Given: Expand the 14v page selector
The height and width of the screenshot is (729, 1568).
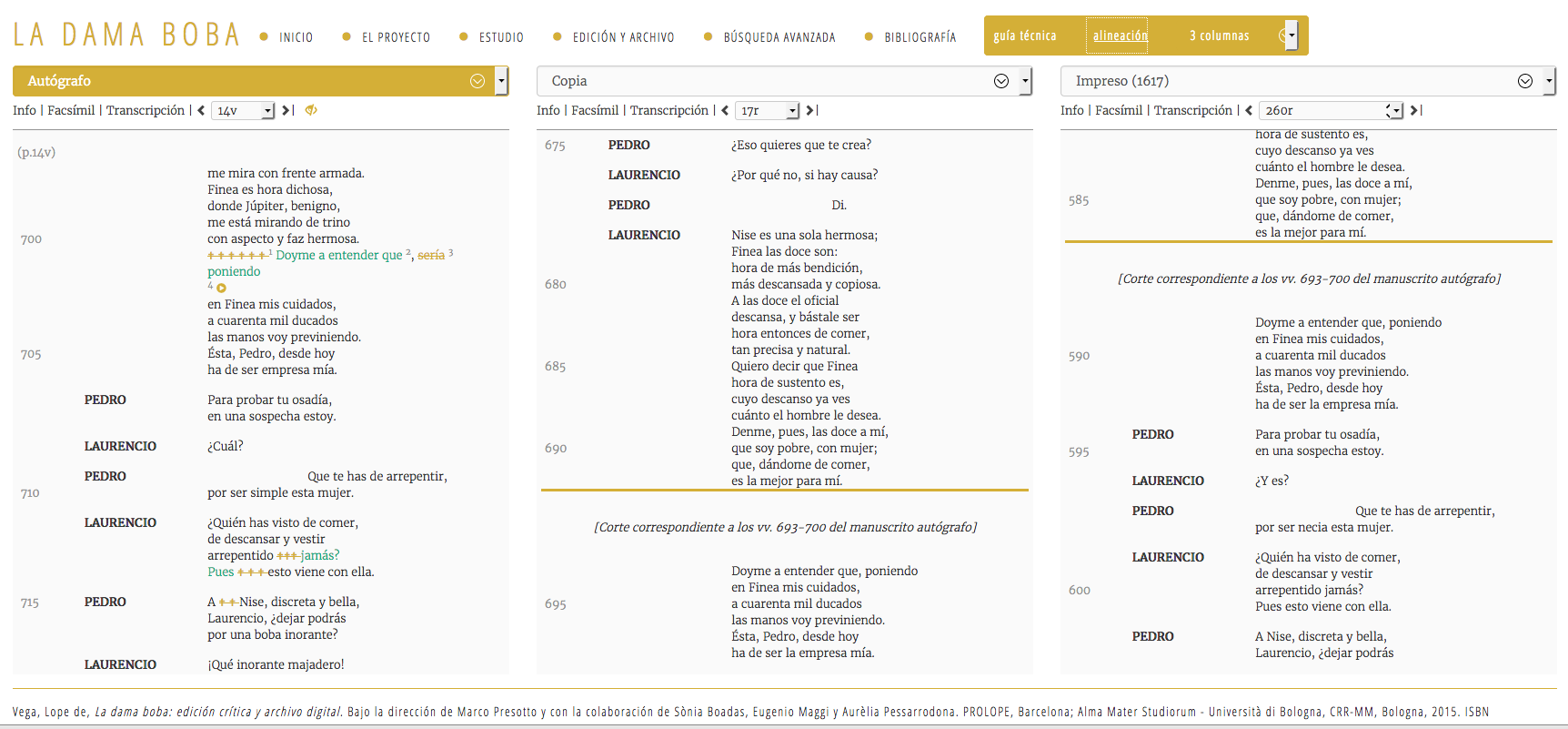Looking at the screenshot, I should pos(243,111).
